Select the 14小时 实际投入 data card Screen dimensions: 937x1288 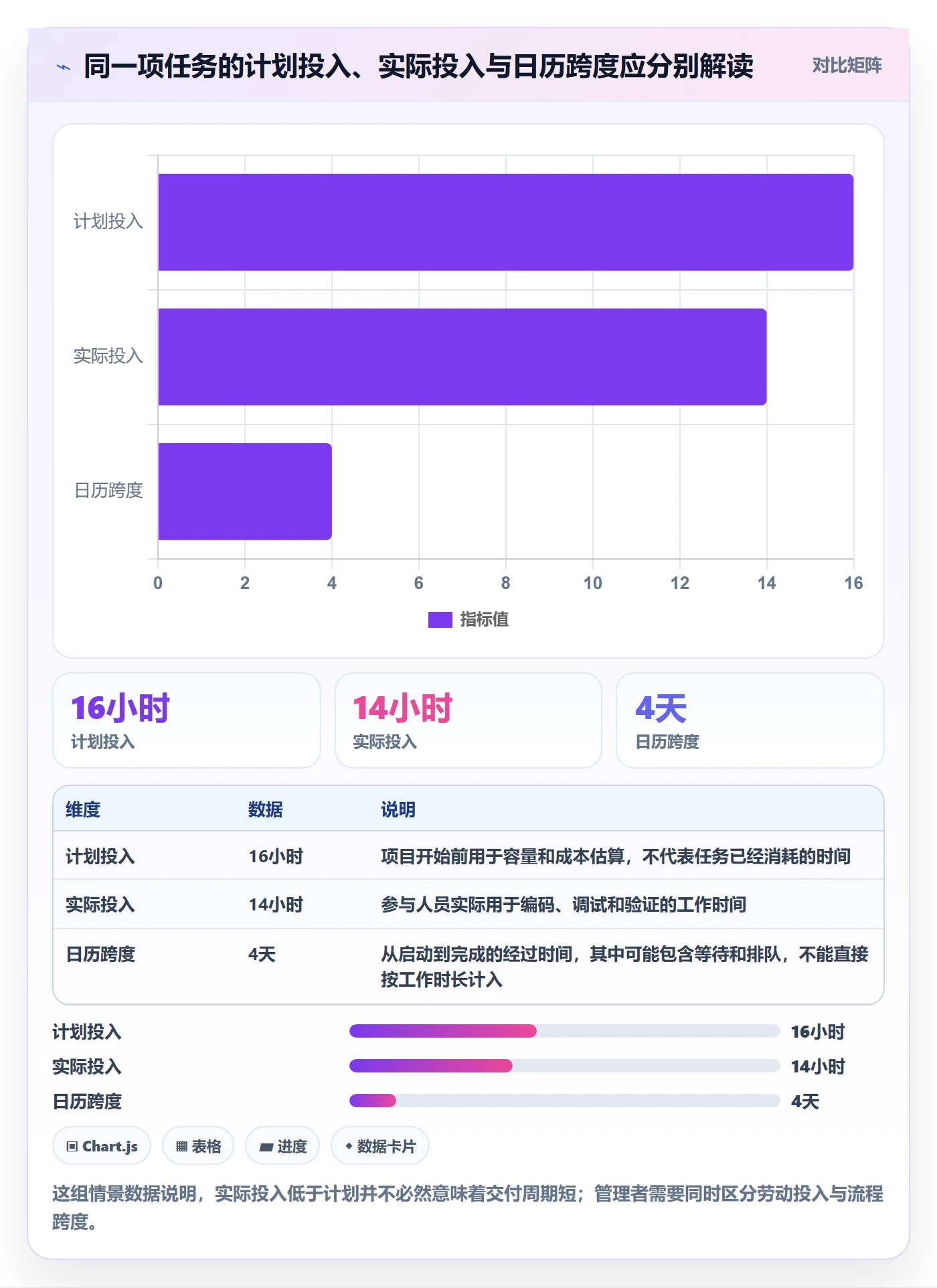[x=468, y=720]
